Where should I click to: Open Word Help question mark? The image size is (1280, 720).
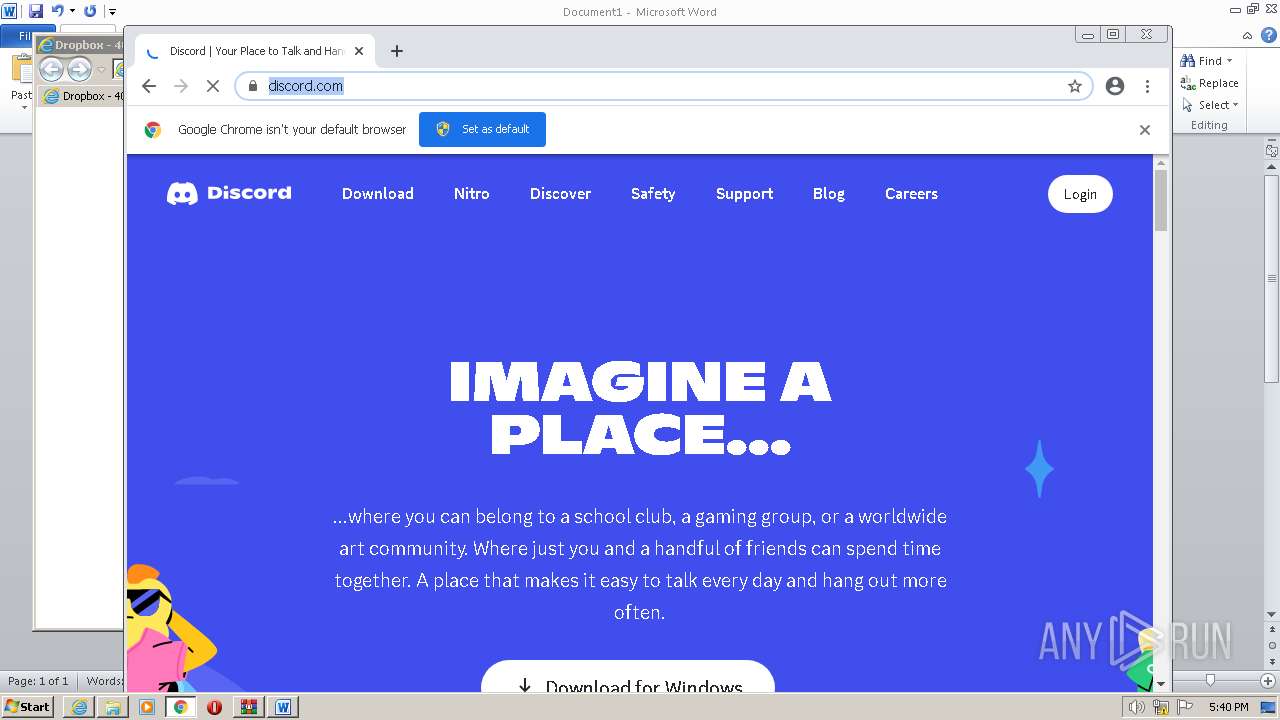tap(1270, 37)
